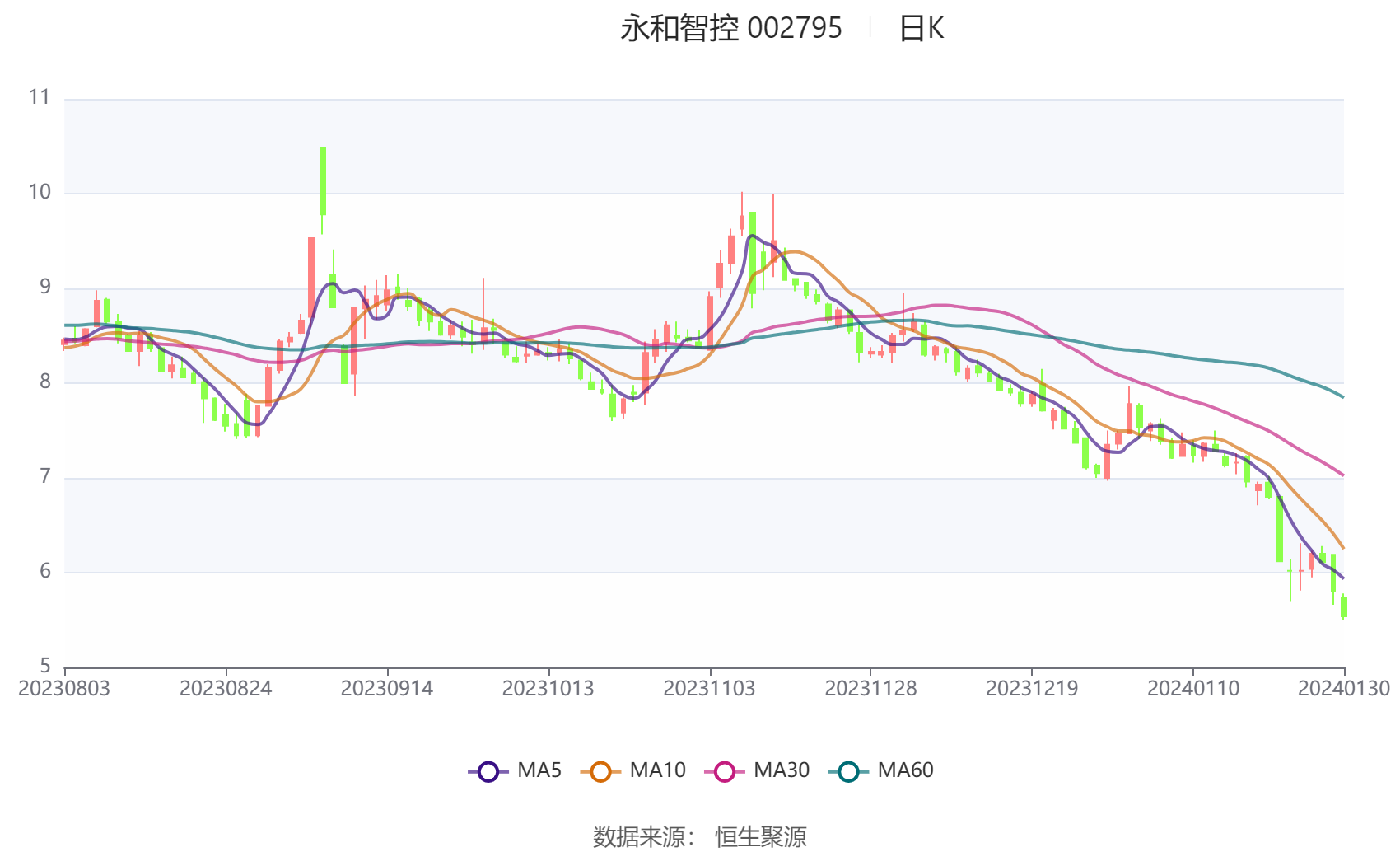Click the last green candlestick at 20240130

pos(1344,606)
